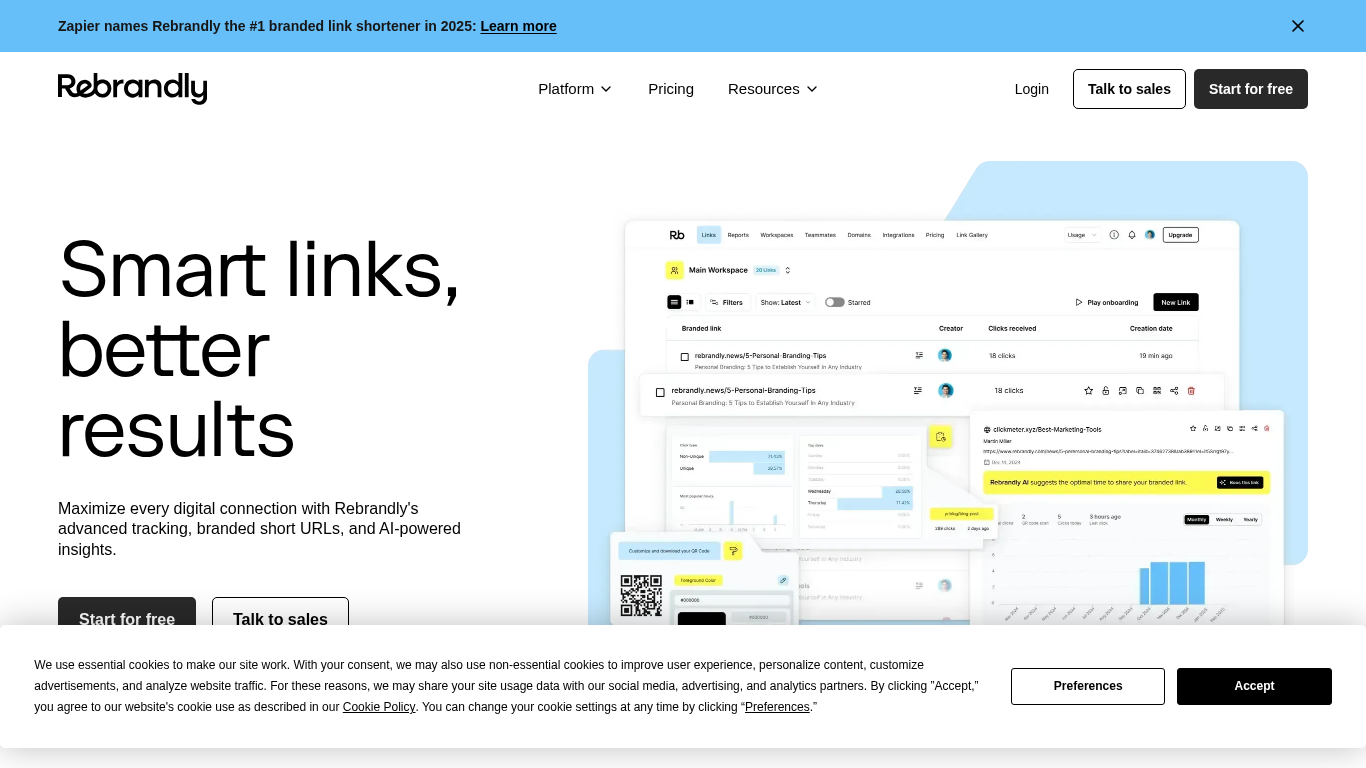1366x768 pixels.
Task: Open cookie Preferences button
Action: coord(1088,686)
